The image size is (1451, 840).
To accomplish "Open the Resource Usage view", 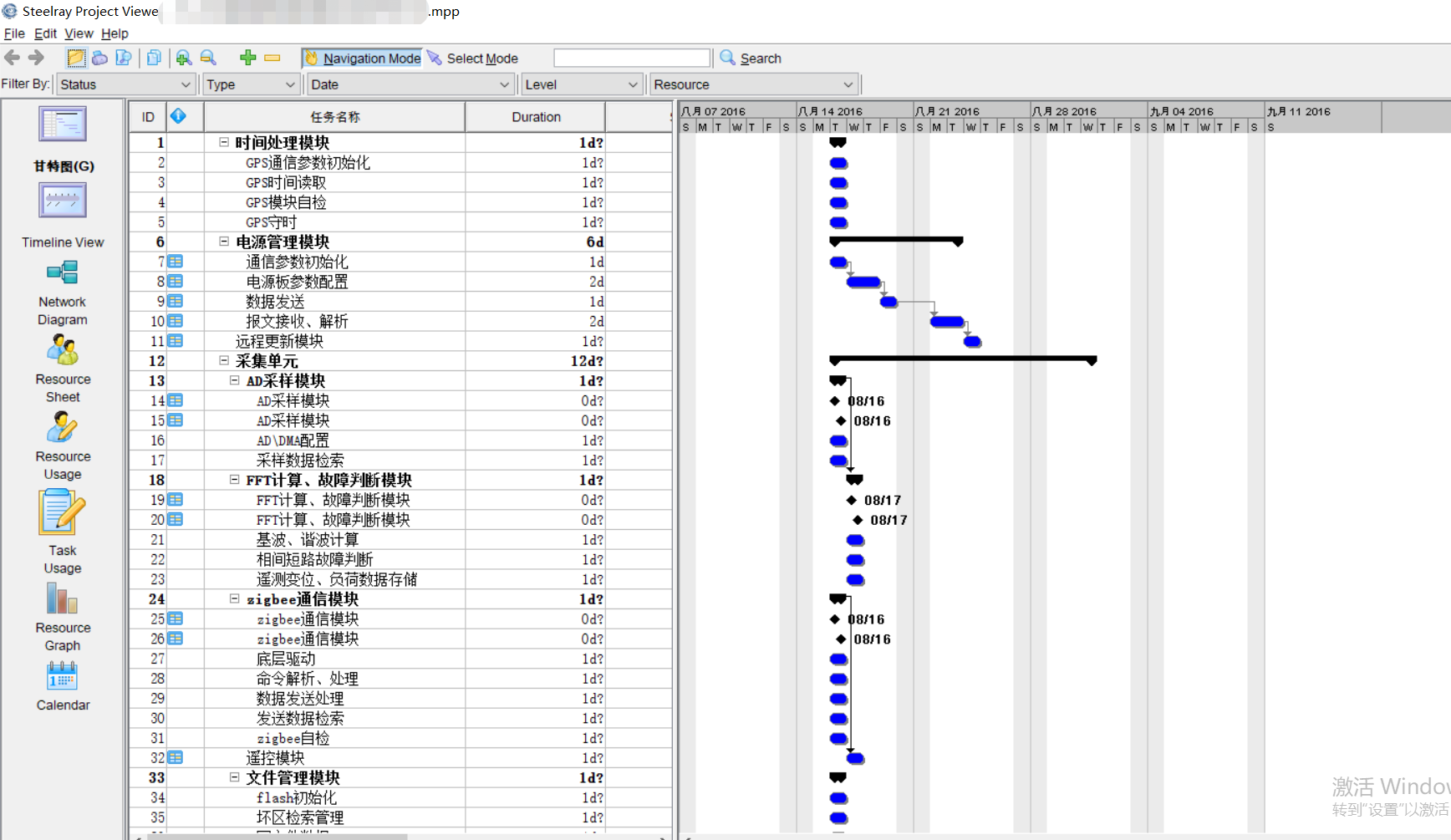I will (63, 428).
